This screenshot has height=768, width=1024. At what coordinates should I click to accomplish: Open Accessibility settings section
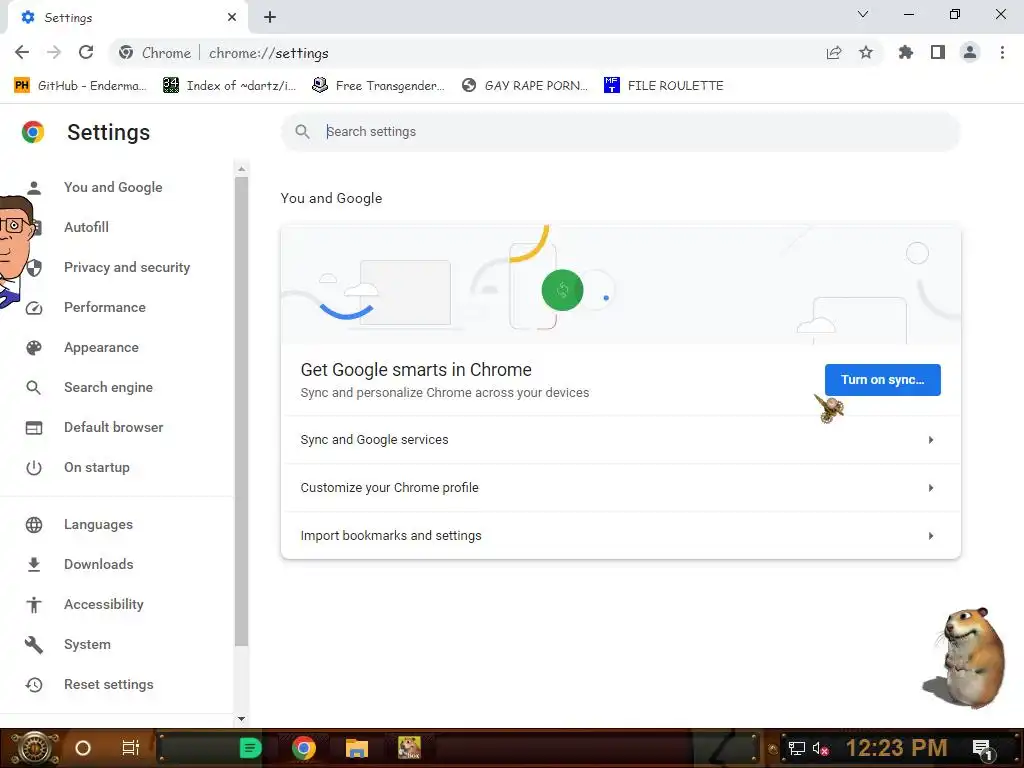coord(104,604)
